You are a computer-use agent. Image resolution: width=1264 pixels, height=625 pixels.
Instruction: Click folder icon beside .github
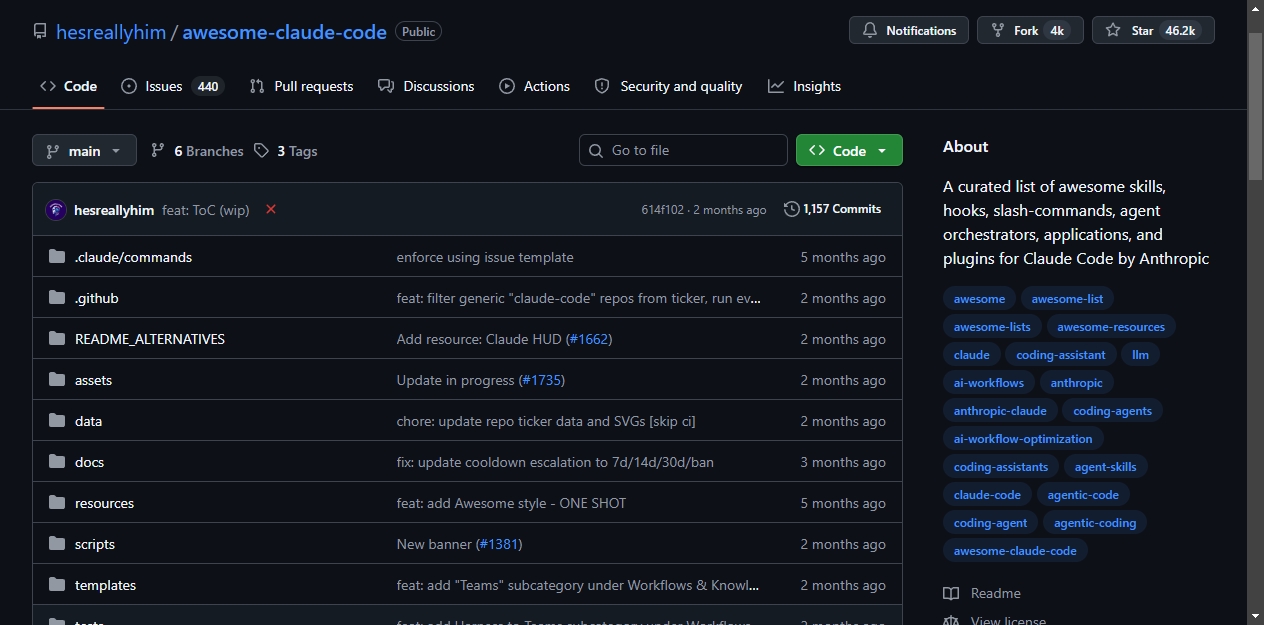[57, 298]
